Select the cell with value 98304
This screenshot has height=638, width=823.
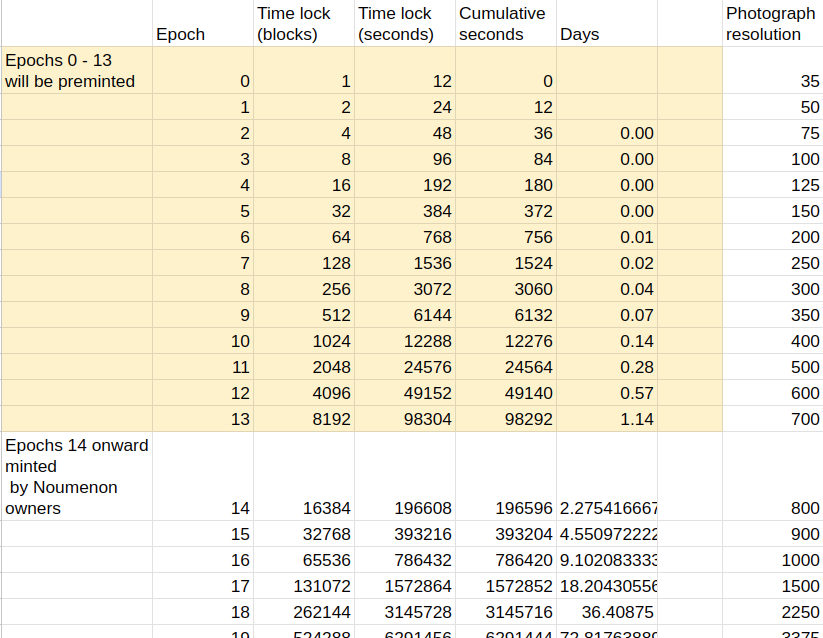404,419
